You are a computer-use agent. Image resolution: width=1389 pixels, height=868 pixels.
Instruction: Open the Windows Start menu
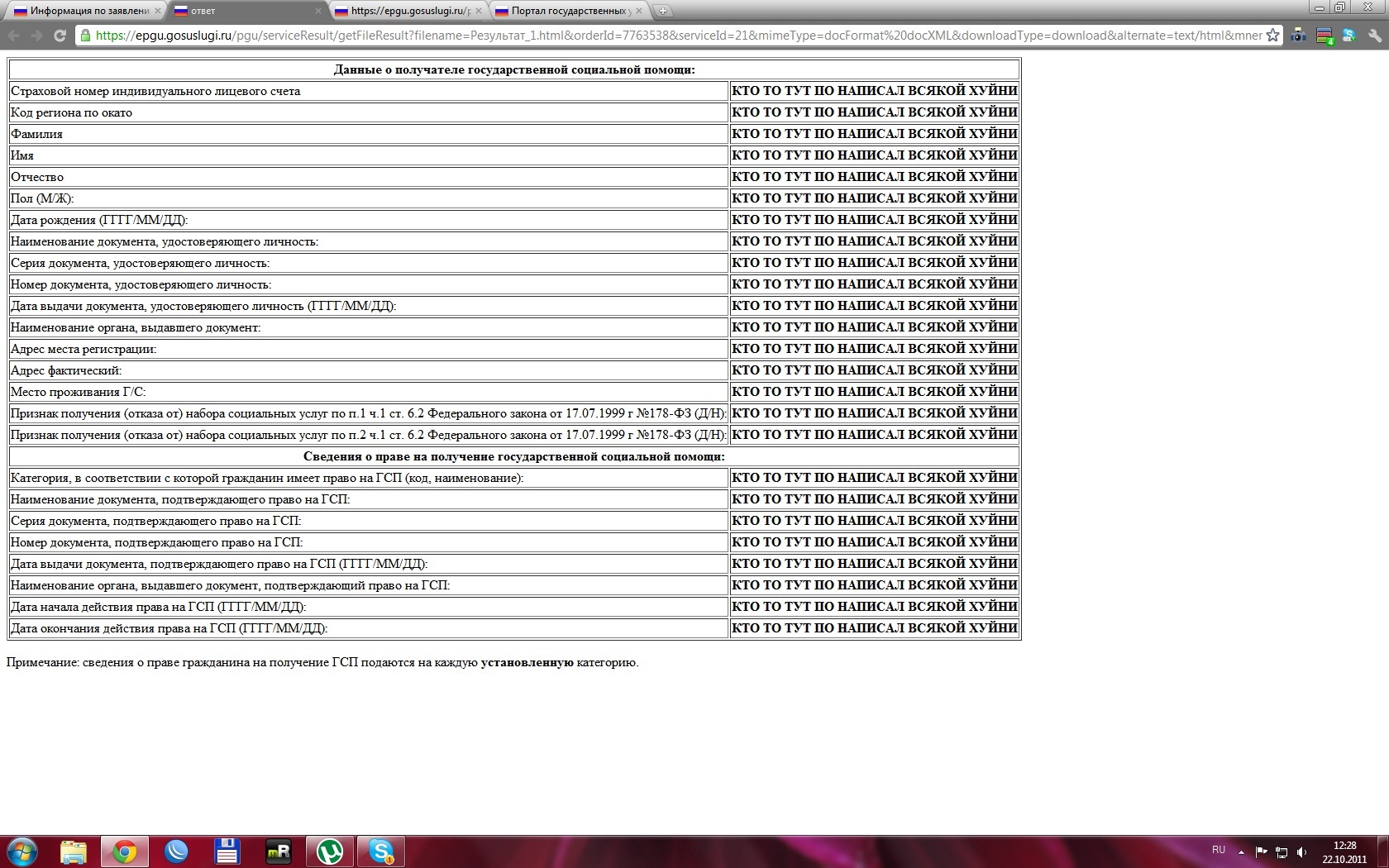22,851
